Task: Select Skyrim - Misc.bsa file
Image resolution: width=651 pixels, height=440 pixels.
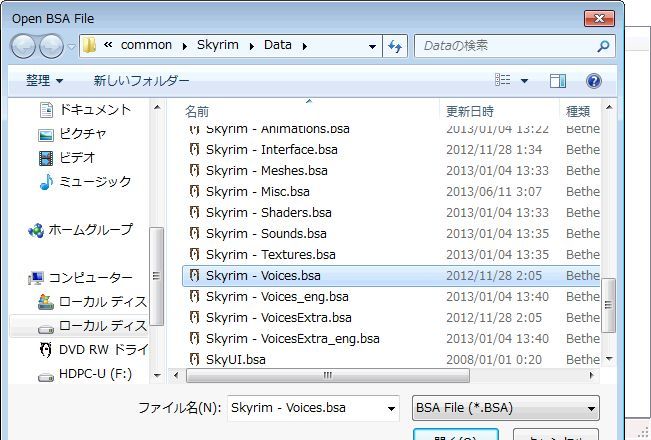Action: click(x=390, y=192)
